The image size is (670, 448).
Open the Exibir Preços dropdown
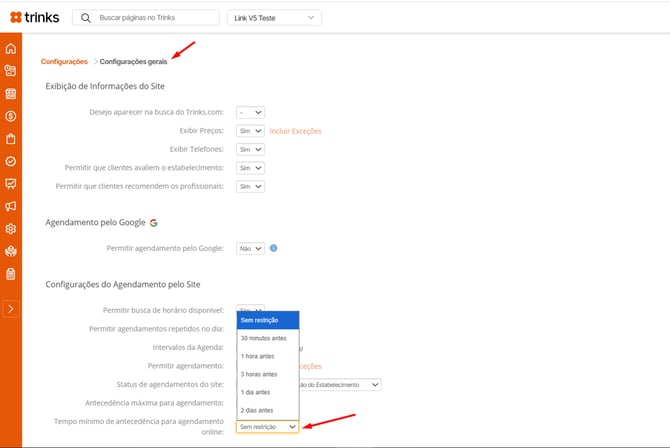tap(250, 131)
